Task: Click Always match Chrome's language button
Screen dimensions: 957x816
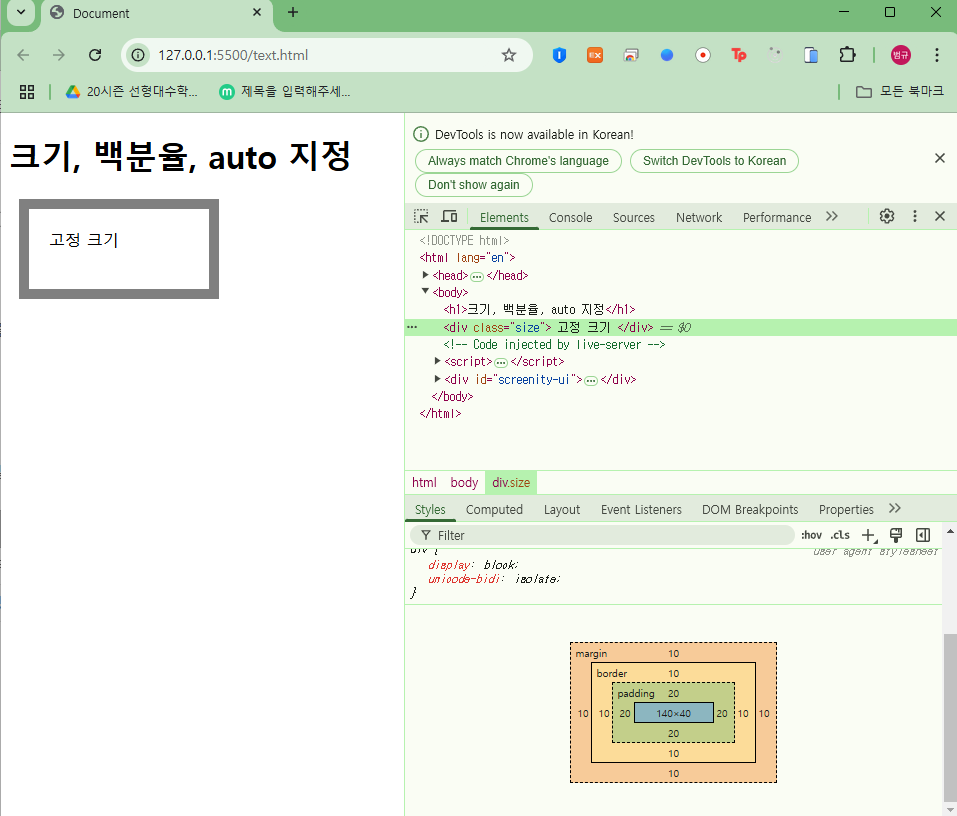Action: 518,161
